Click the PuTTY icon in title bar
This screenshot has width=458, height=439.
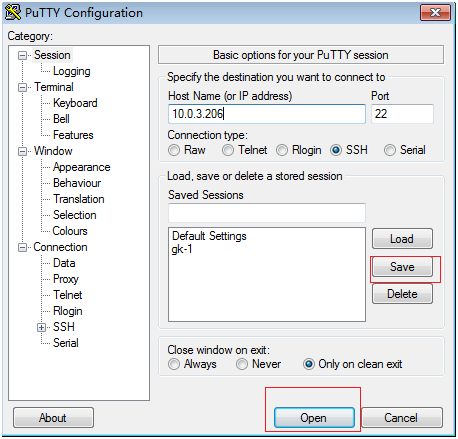13,12
